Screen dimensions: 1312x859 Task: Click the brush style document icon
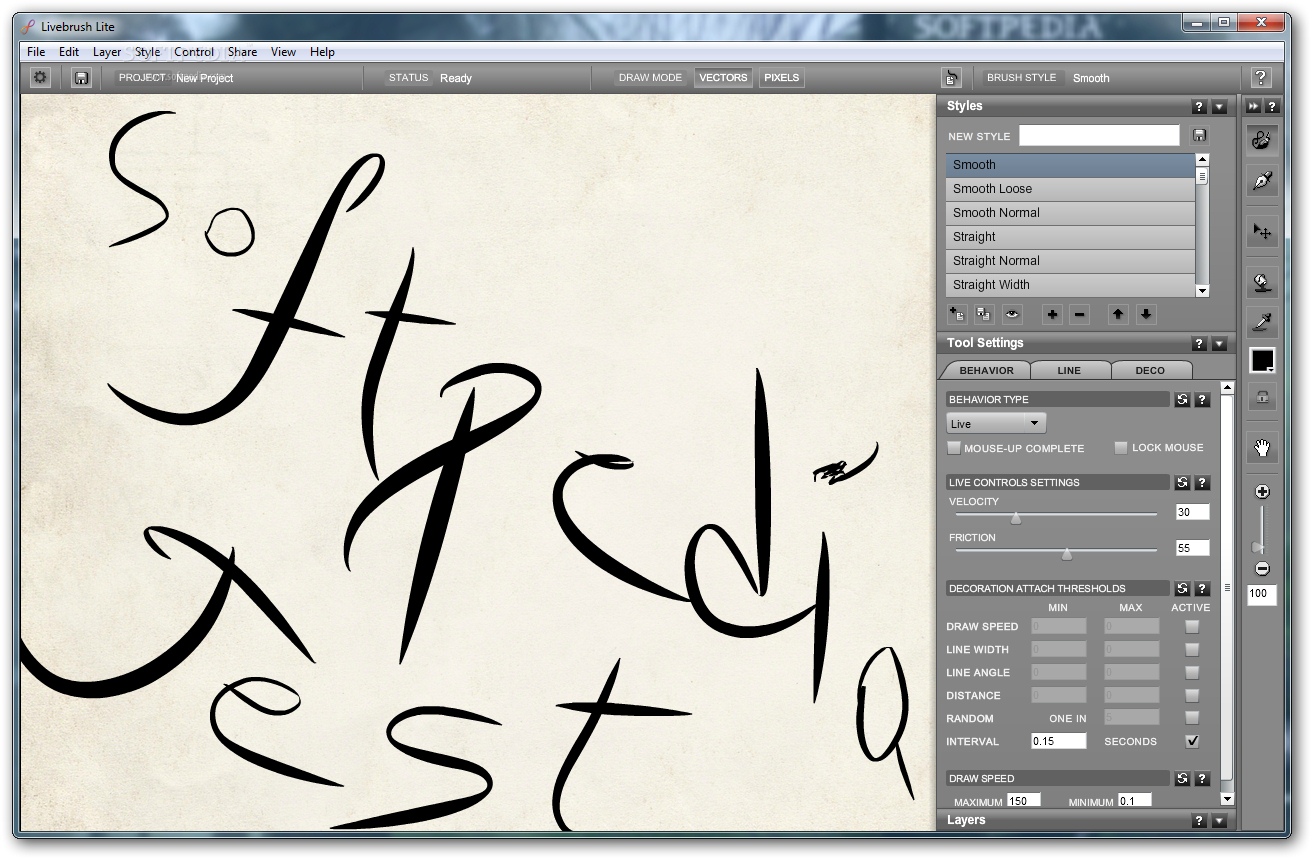[951, 77]
